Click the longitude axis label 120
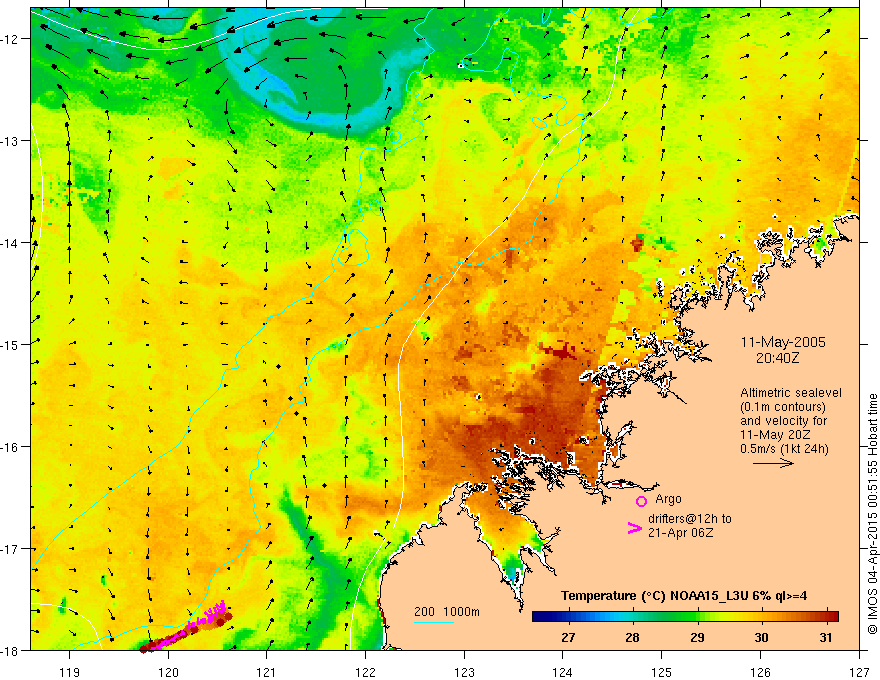880x680 pixels. [x=168, y=672]
